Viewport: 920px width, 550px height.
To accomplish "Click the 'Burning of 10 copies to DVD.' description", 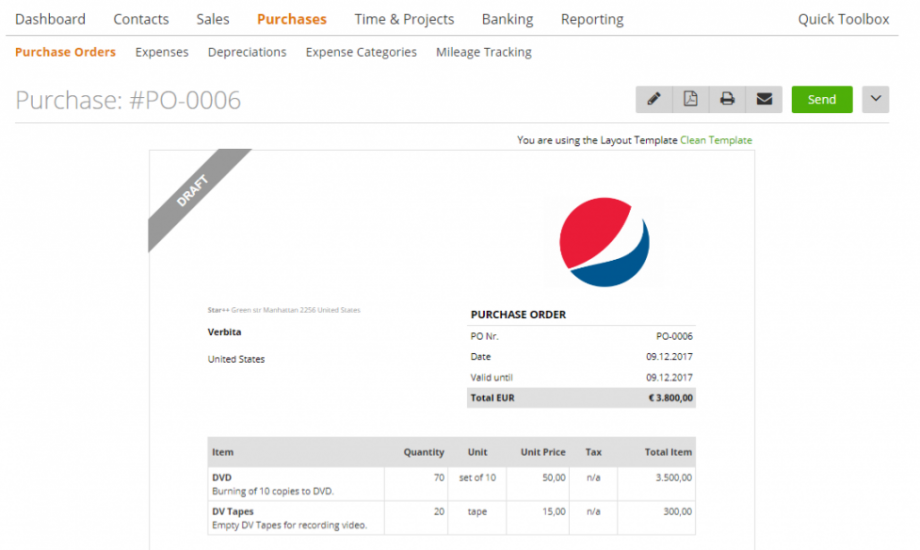I will click(x=273, y=491).
